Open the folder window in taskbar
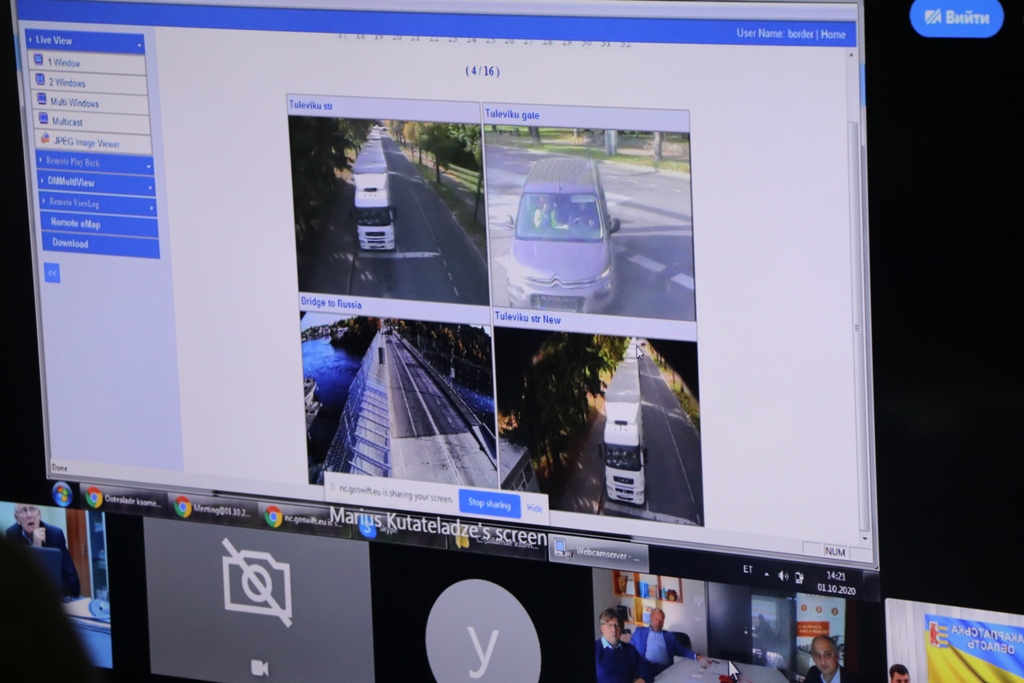The height and width of the screenshot is (683, 1024). tap(496, 543)
